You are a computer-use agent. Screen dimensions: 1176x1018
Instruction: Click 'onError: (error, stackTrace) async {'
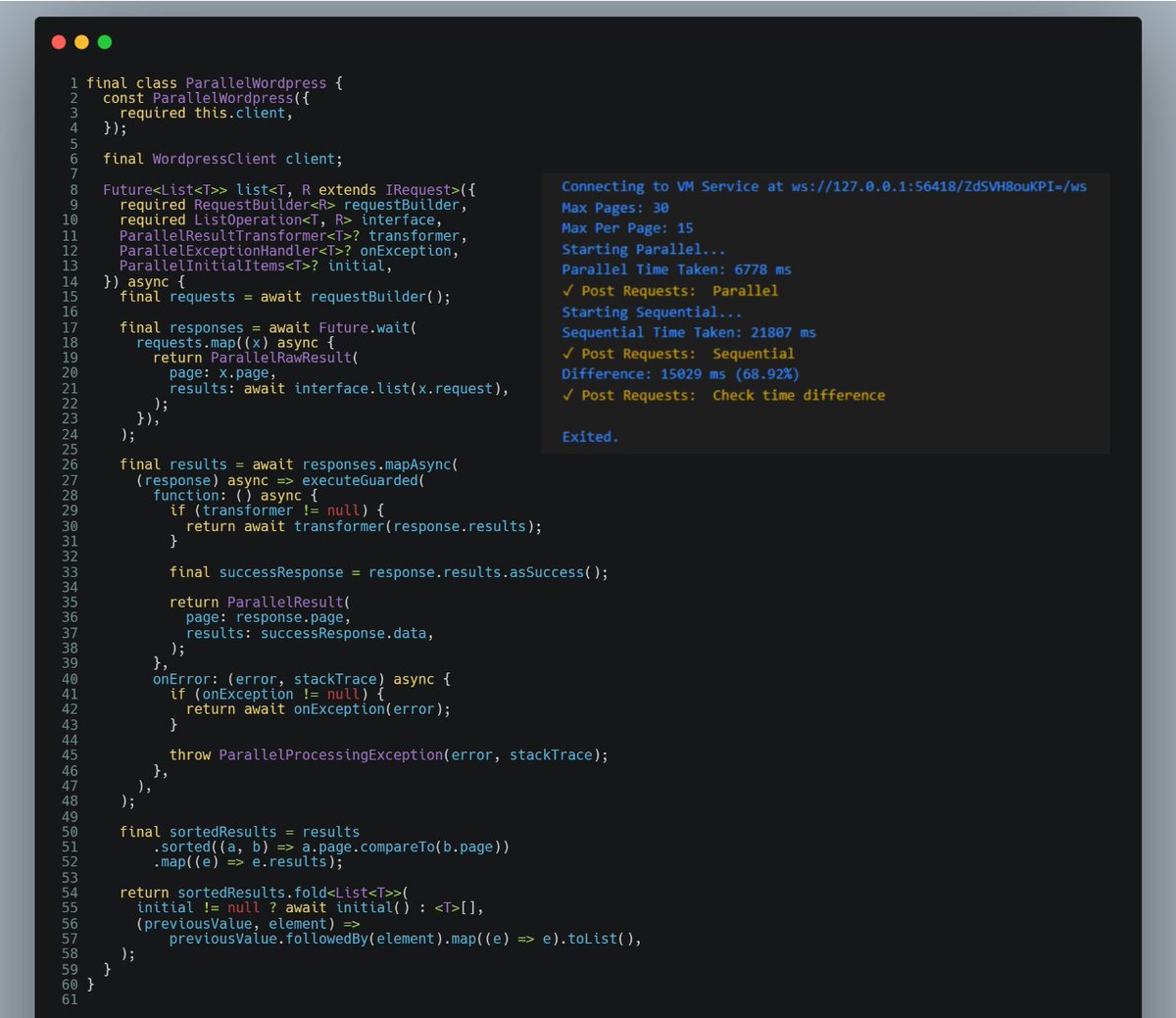302,679
